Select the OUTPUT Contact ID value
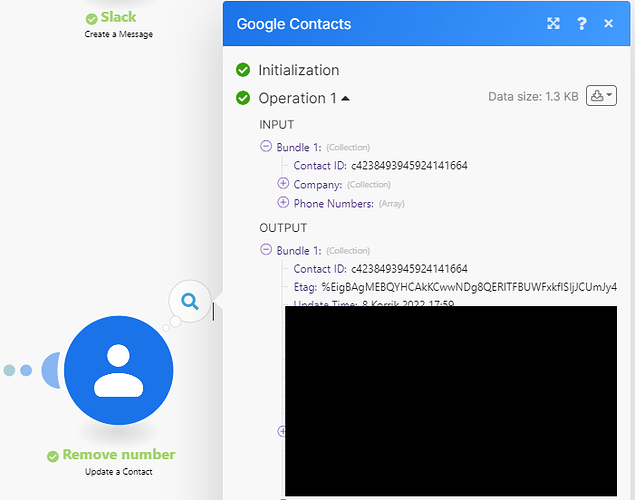The width and height of the screenshot is (635, 500). [409, 269]
